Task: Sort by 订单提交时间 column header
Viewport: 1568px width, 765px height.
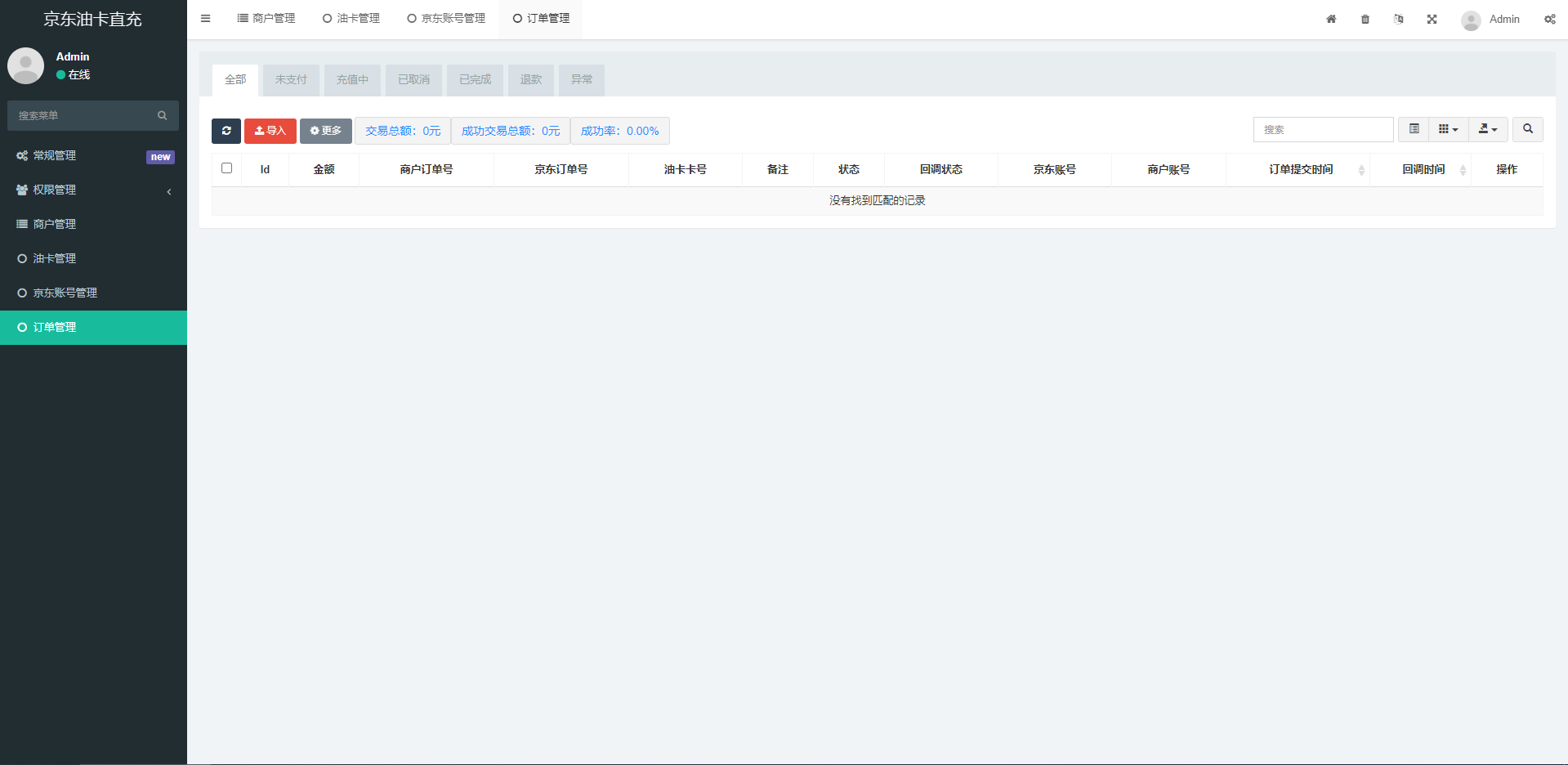Action: 1300,169
